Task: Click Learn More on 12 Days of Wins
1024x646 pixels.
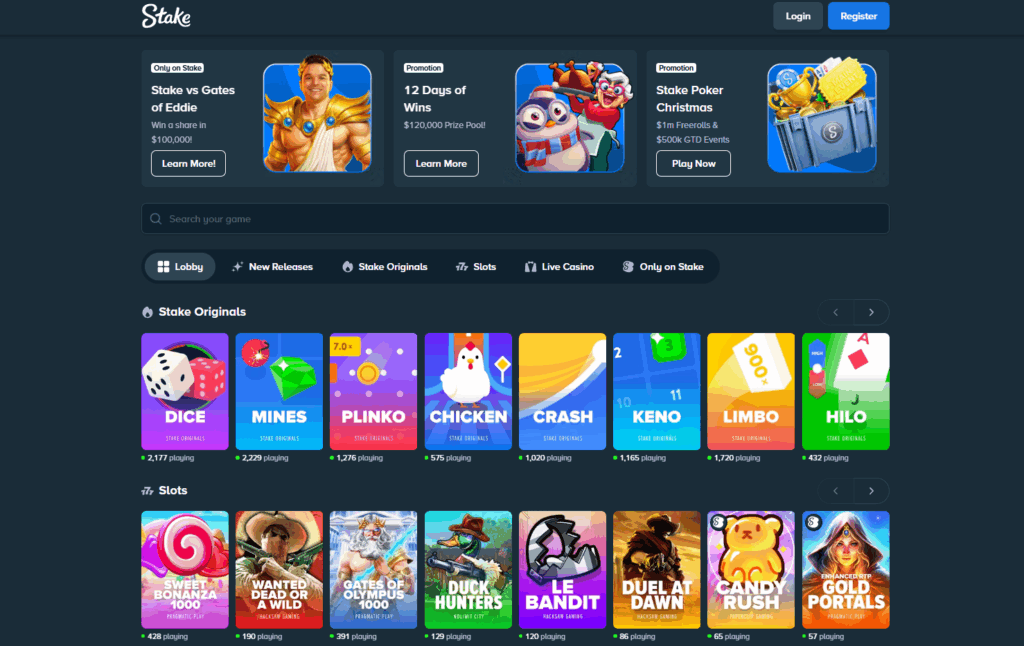Action: point(441,164)
